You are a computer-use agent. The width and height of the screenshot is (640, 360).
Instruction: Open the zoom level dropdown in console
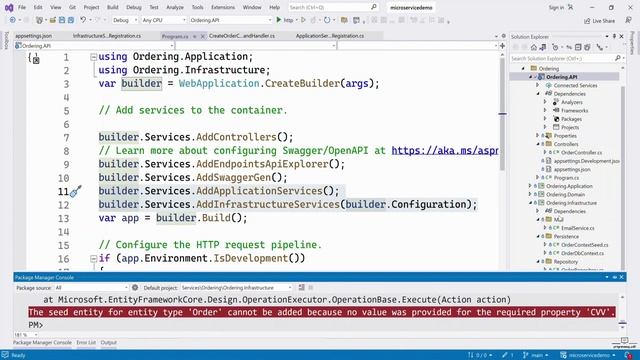26,335
